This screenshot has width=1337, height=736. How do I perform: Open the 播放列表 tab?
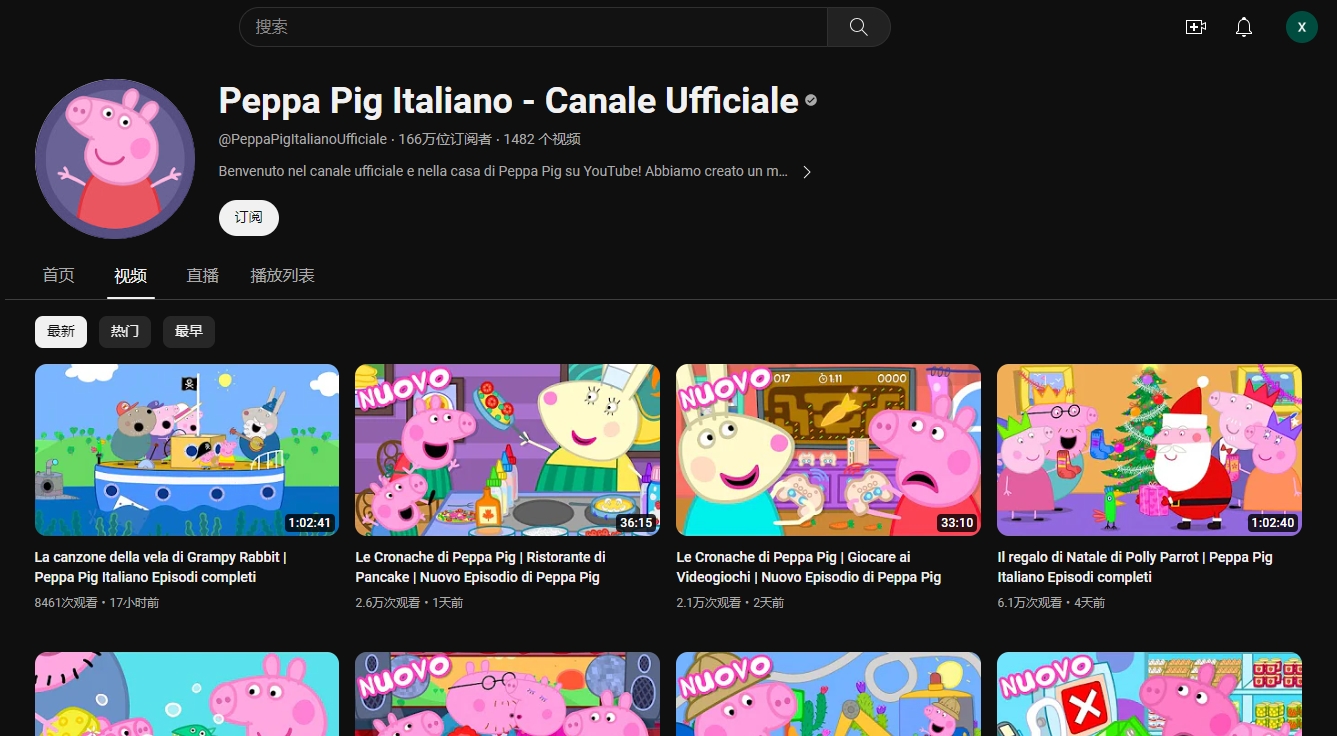click(x=283, y=275)
